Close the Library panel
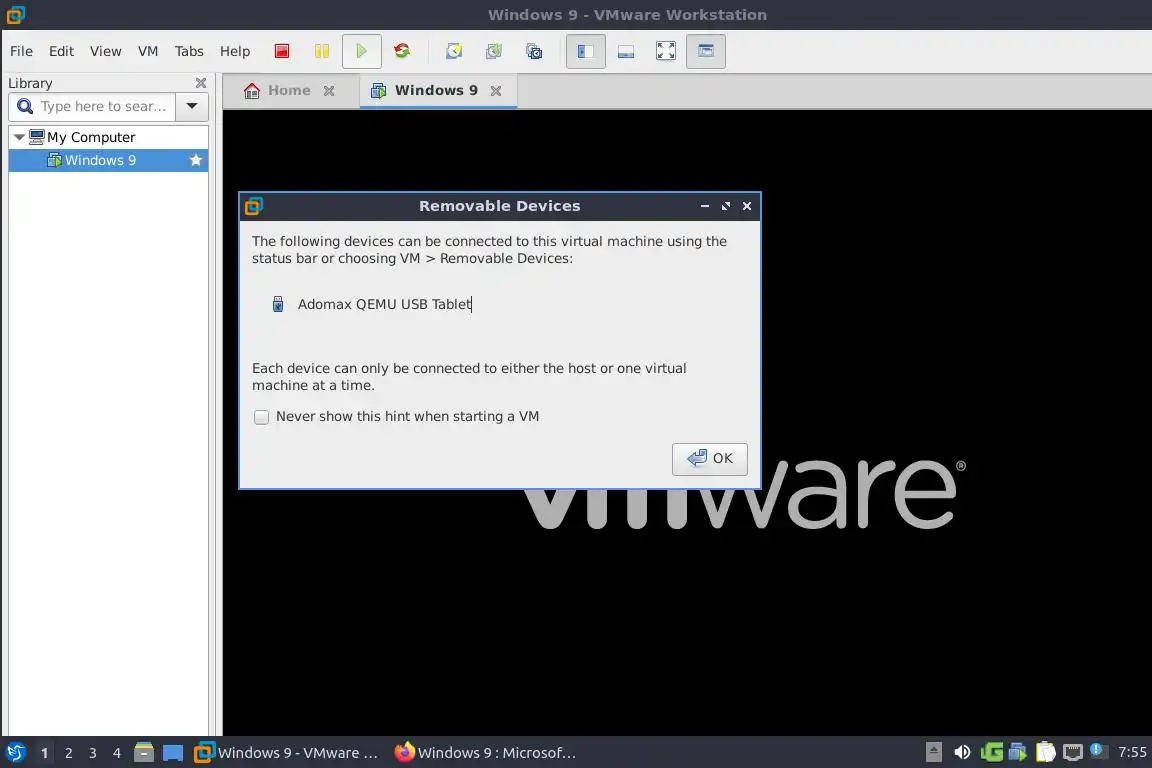Image resolution: width=1152 pixels, height=768 pixels. click(x=201, y=83)
